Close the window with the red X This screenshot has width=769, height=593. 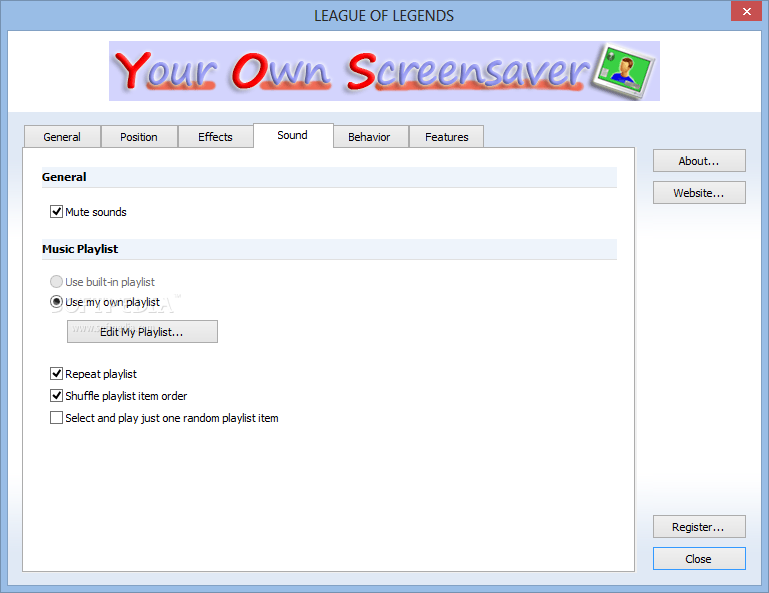(746, 11)
